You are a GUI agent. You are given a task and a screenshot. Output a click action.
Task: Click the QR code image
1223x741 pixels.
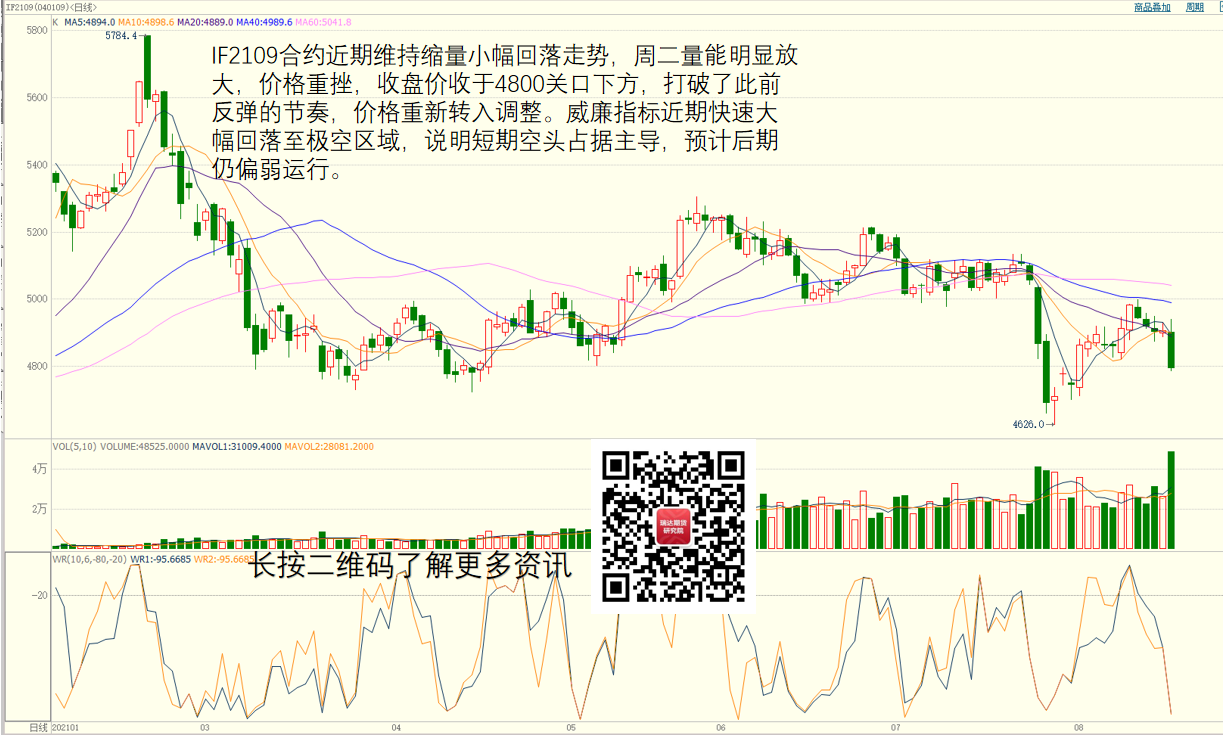point(673,527)
